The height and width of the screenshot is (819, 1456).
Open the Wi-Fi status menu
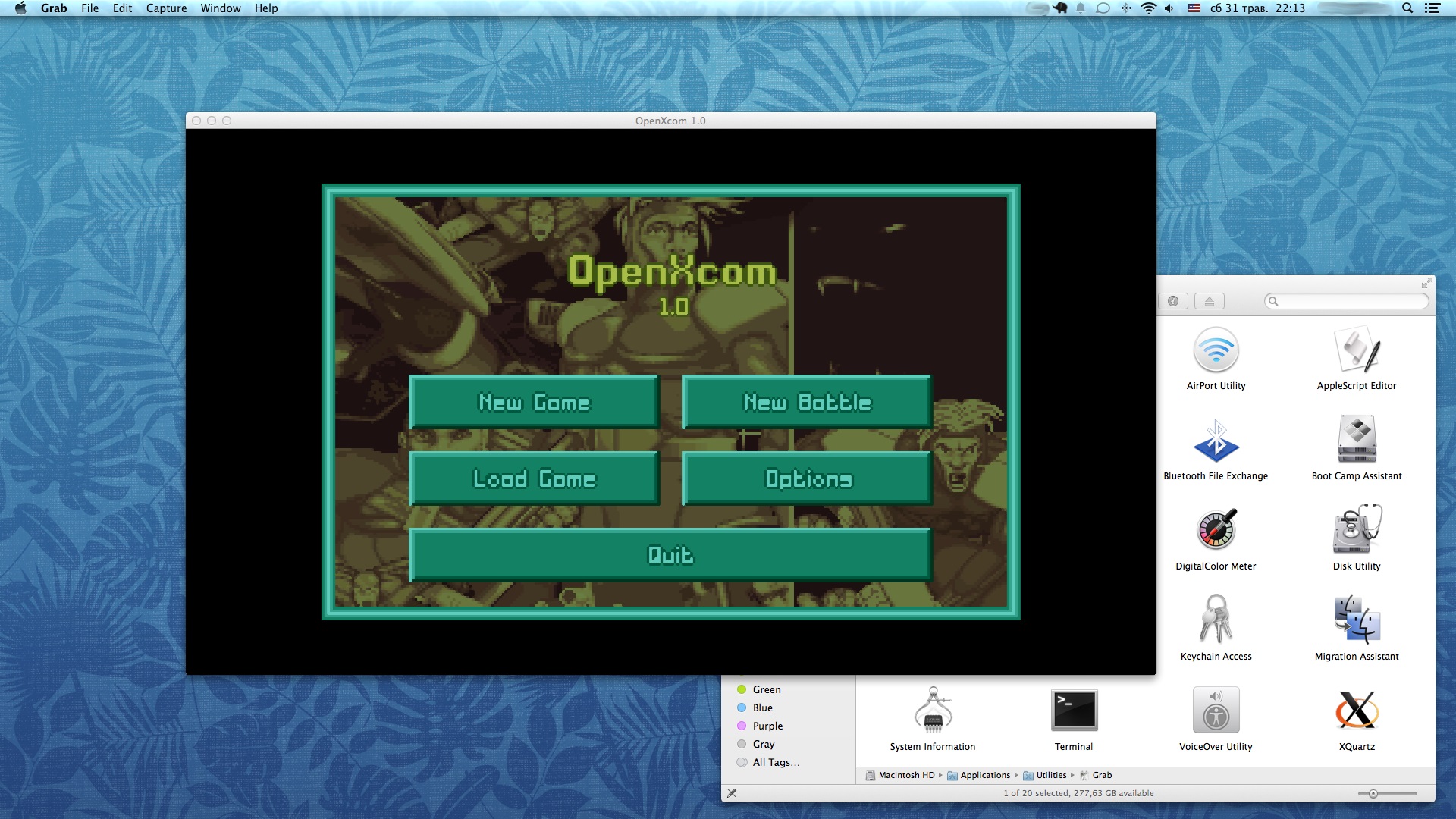tap(1149, 8)
